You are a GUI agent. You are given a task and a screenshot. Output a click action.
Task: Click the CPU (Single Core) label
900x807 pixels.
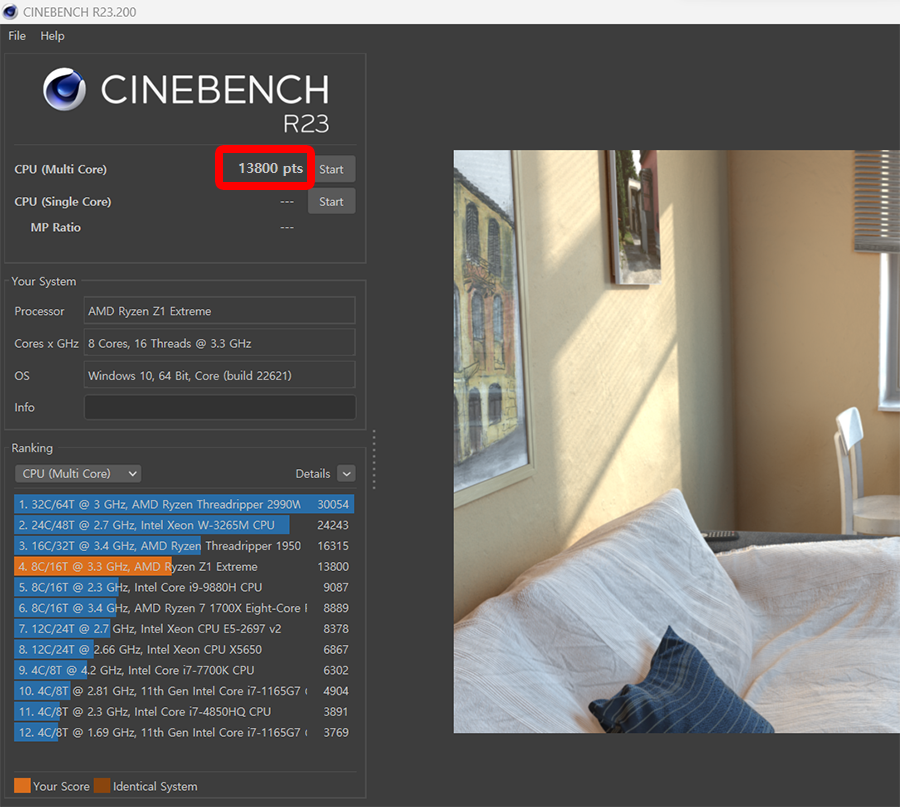click(x=63, y=201)
